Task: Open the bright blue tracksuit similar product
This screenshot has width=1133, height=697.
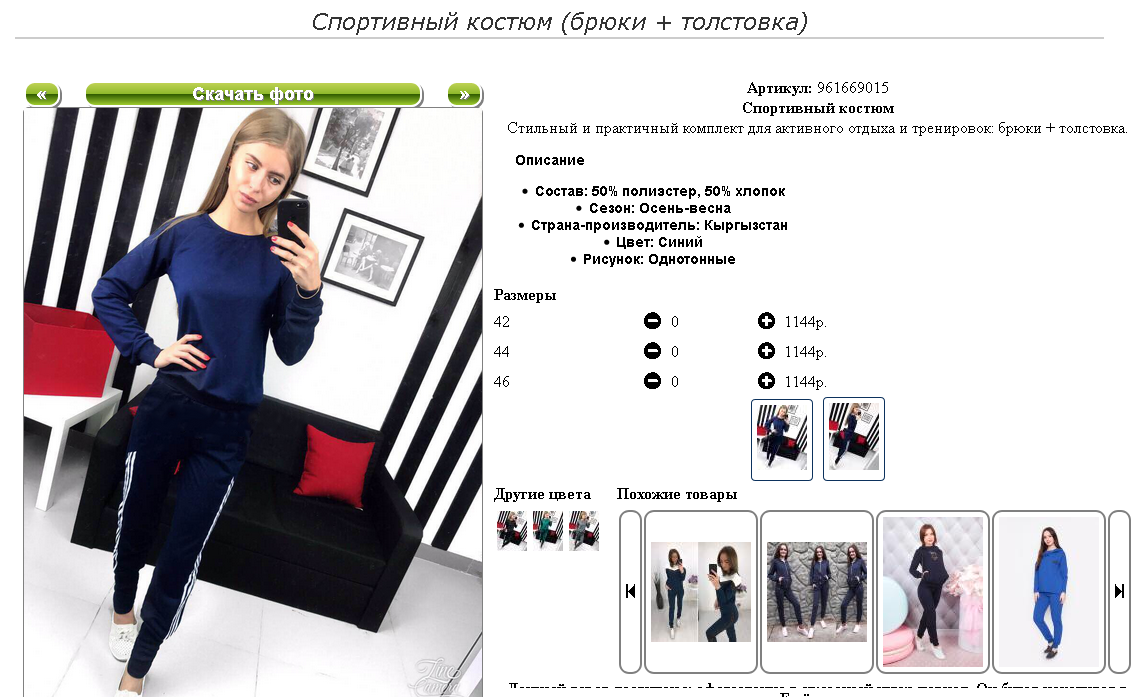Action: pos(1048,592)
